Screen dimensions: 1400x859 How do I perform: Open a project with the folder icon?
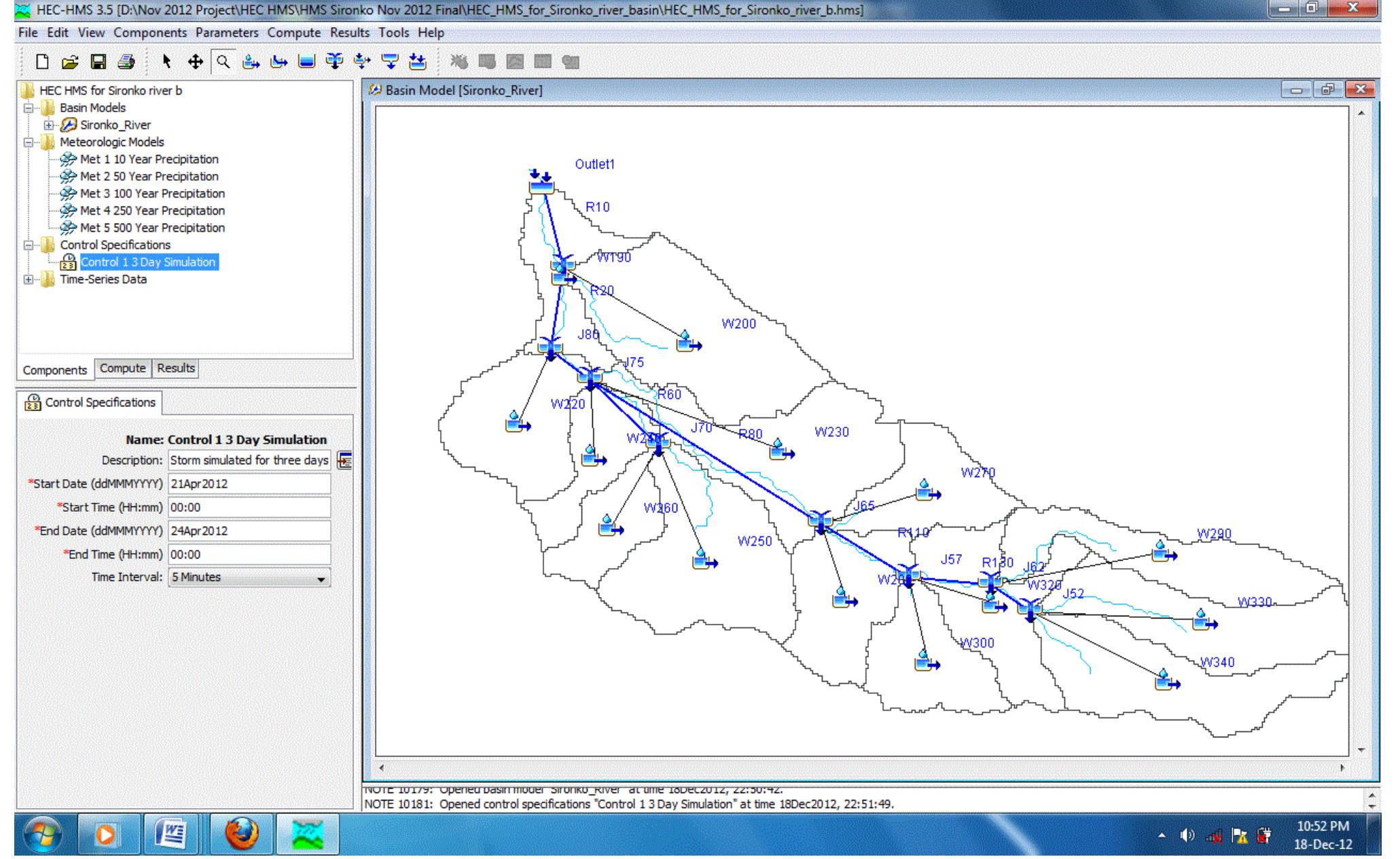pyautogui.click(x=69, y=62)
